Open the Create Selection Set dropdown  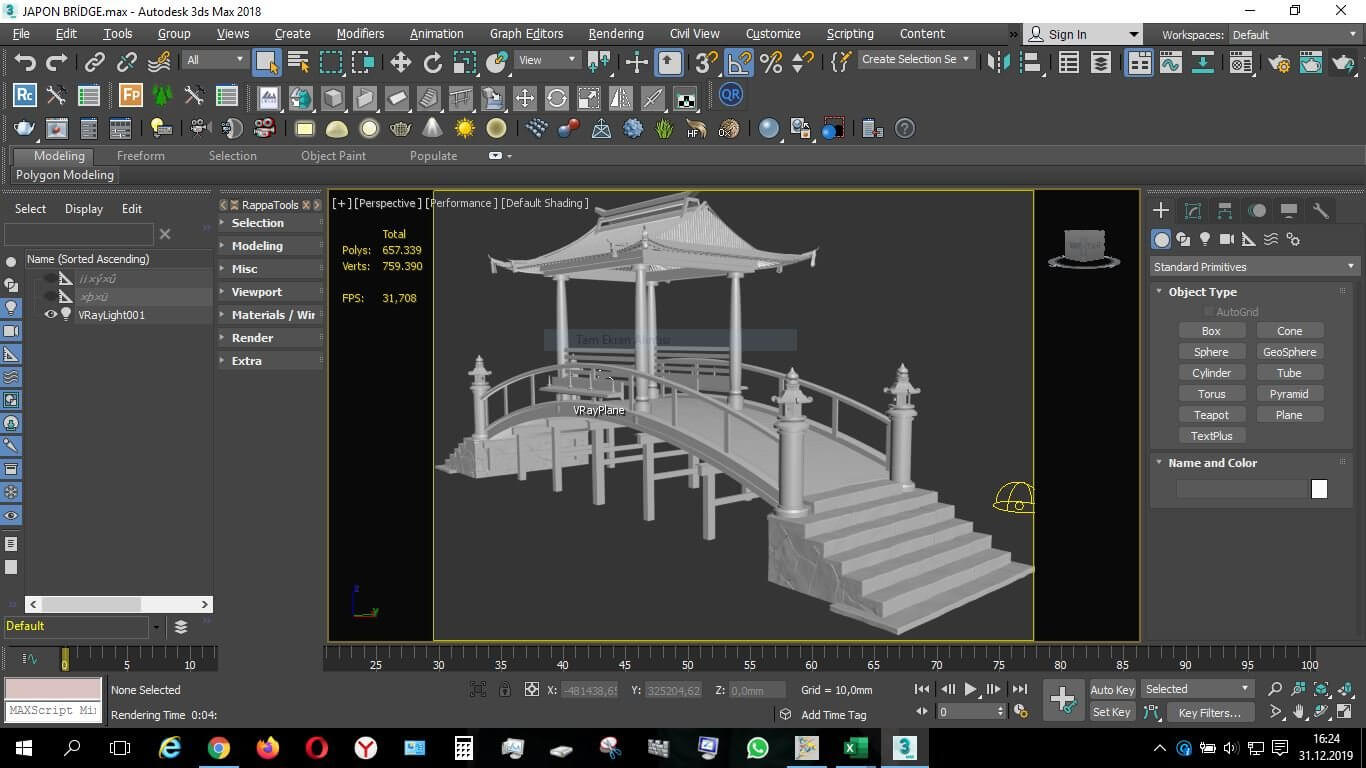(x=916, y=59)
